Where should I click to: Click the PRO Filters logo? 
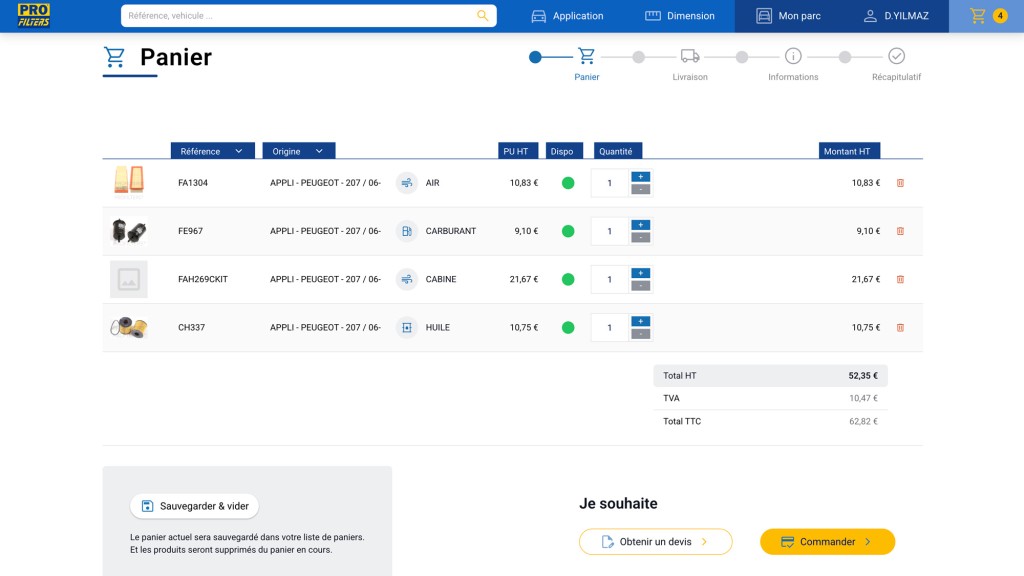33,16
